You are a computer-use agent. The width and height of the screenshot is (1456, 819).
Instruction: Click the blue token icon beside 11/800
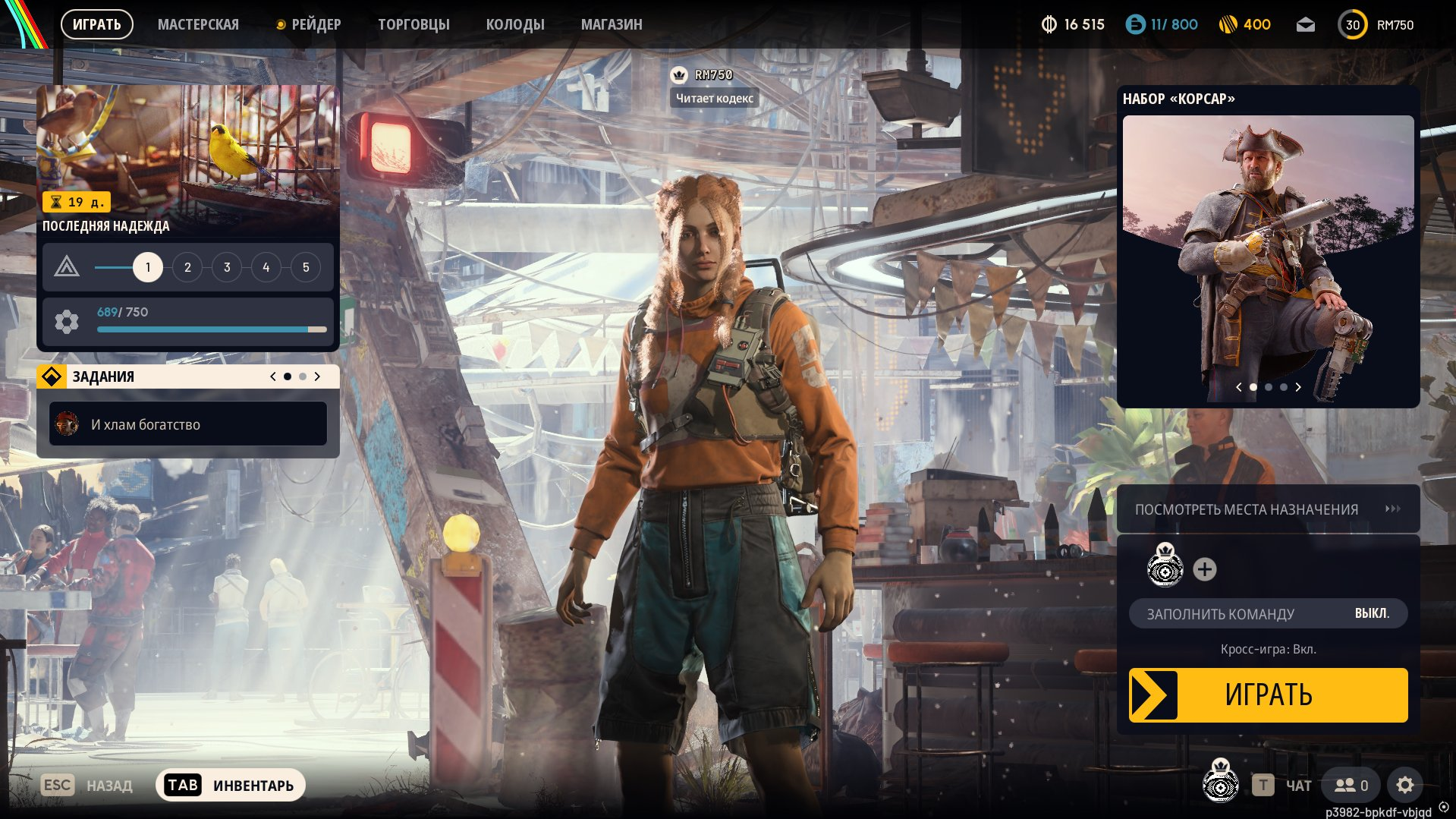click(1135, 24)
